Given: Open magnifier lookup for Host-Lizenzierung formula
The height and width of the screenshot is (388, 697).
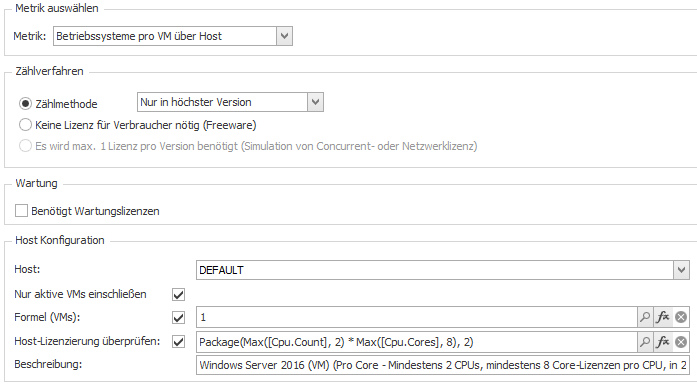Looking at the screenshot, I should point(645,342).
